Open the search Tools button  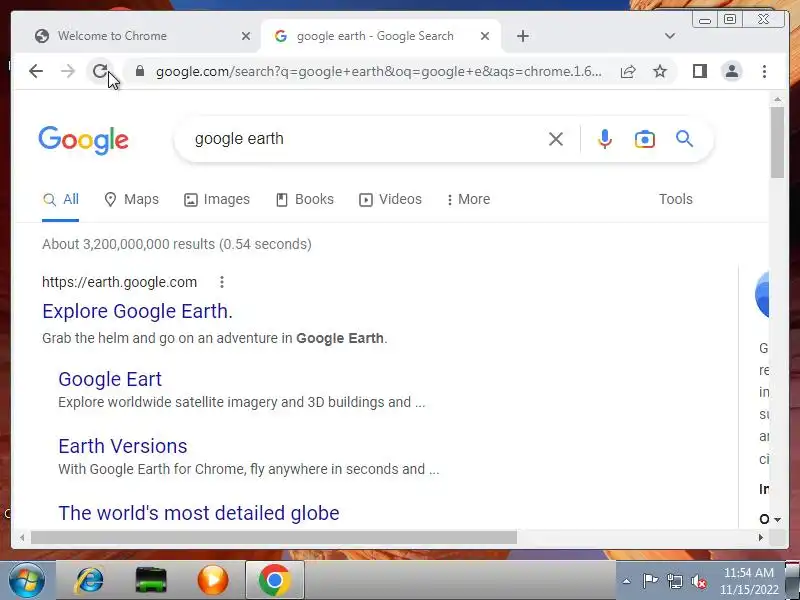(676, 199)
